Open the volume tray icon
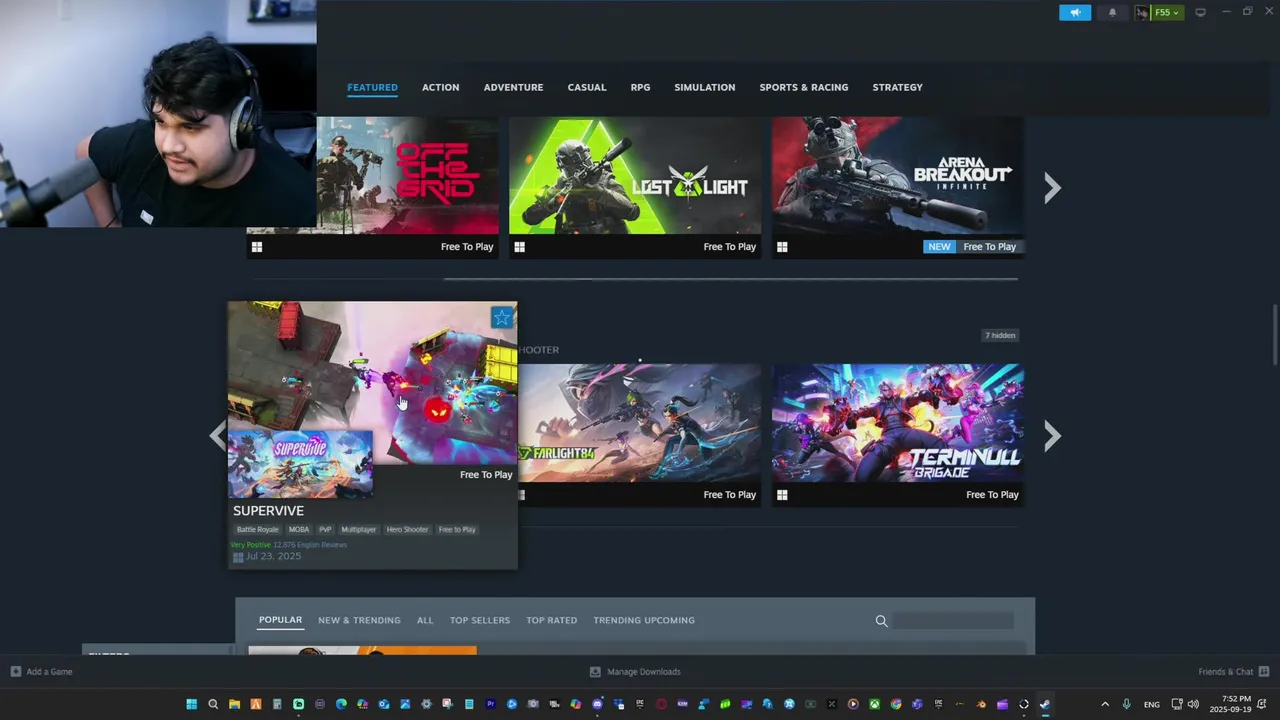This screenshot has width=1280, height=720. pyautogui.click(x=1193, y=704)
